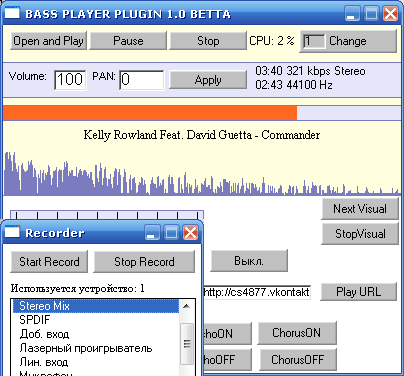The height and width of the screenshot is (376, 404).
Task: Maximize the Recorder window
Action: pyautogui.click(x=172, y=233)
